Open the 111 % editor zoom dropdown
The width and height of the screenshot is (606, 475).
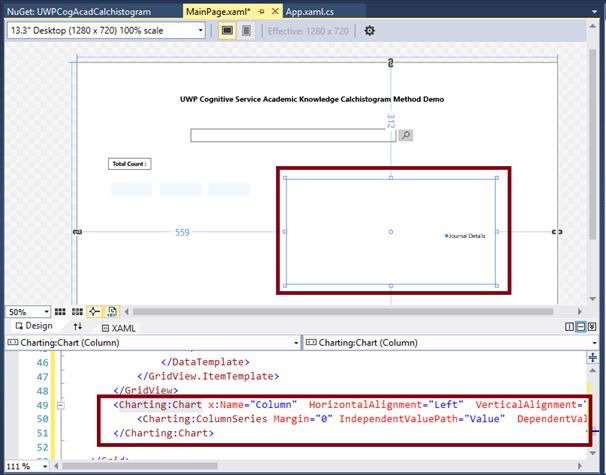coord(27,466)
